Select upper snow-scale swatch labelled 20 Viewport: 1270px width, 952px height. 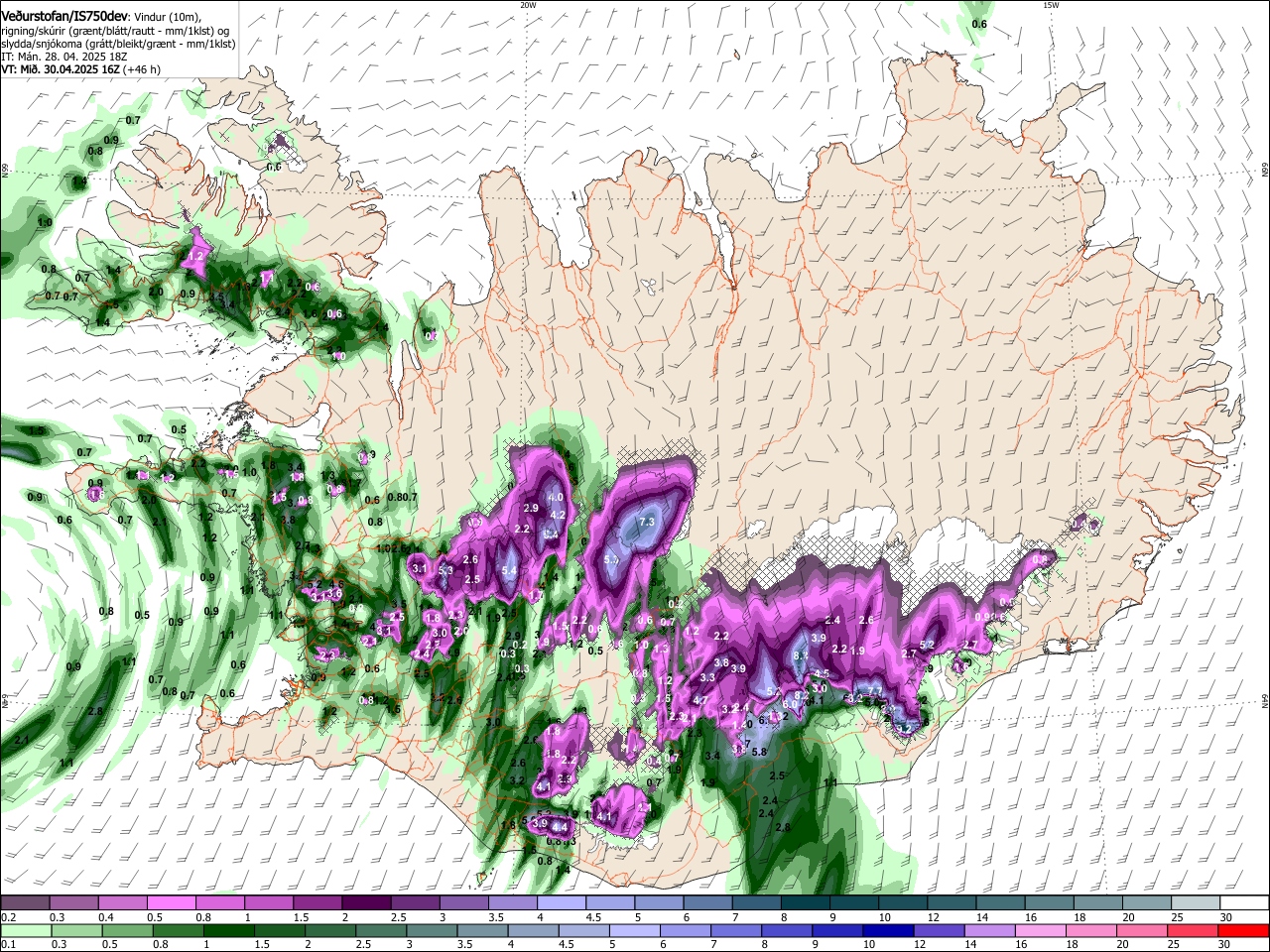click(1148, 902)
